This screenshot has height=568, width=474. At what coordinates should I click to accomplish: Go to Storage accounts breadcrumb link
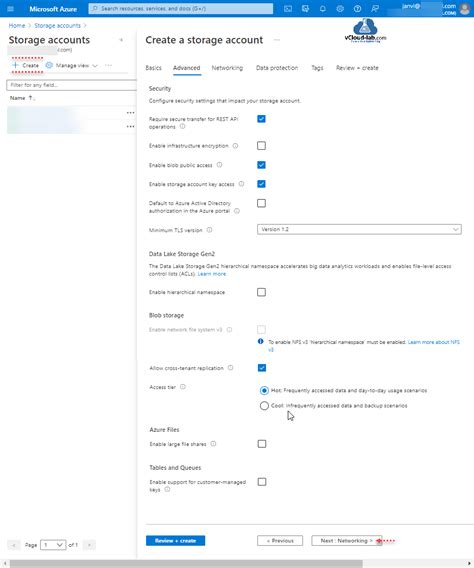[x=58, y=25]
